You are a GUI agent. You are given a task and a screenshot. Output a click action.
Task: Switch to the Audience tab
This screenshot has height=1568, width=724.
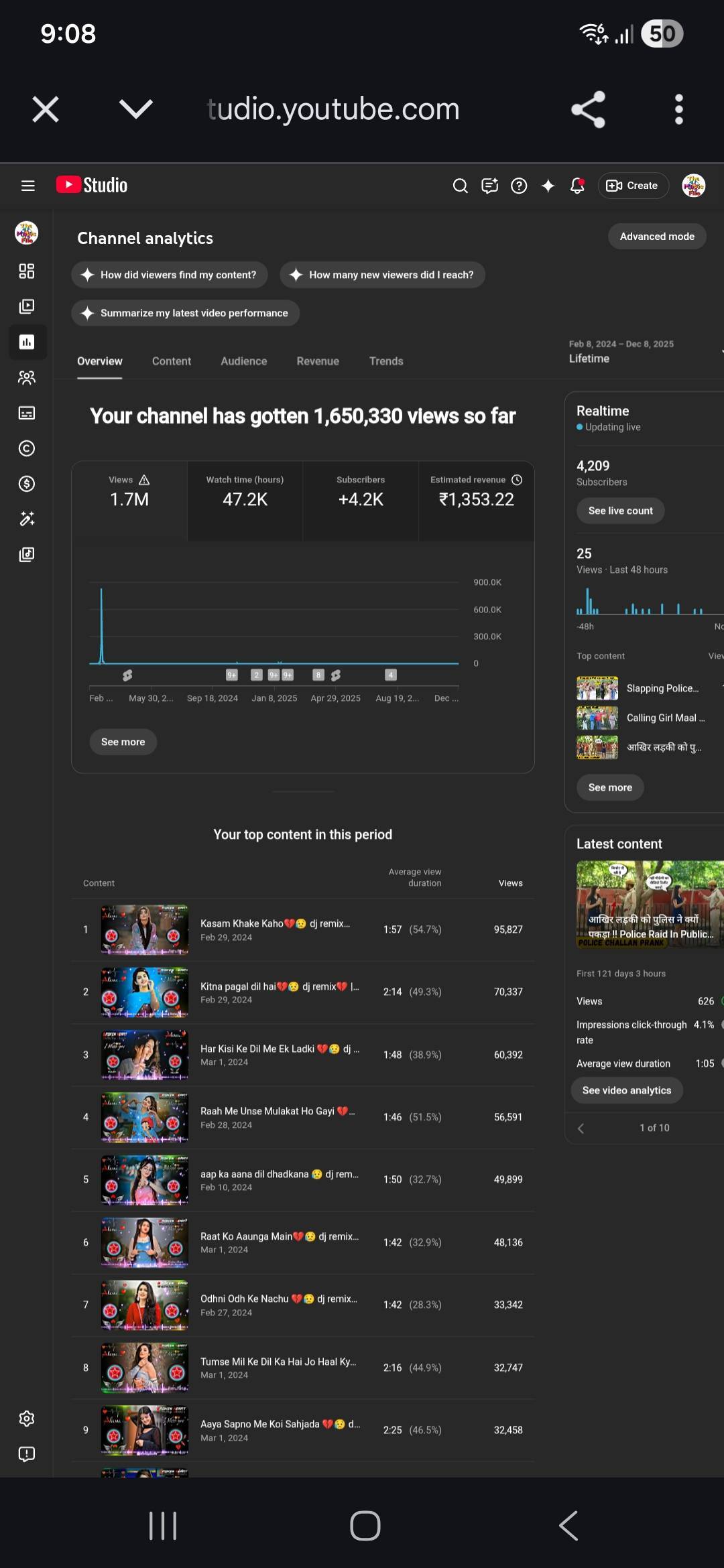243,361
